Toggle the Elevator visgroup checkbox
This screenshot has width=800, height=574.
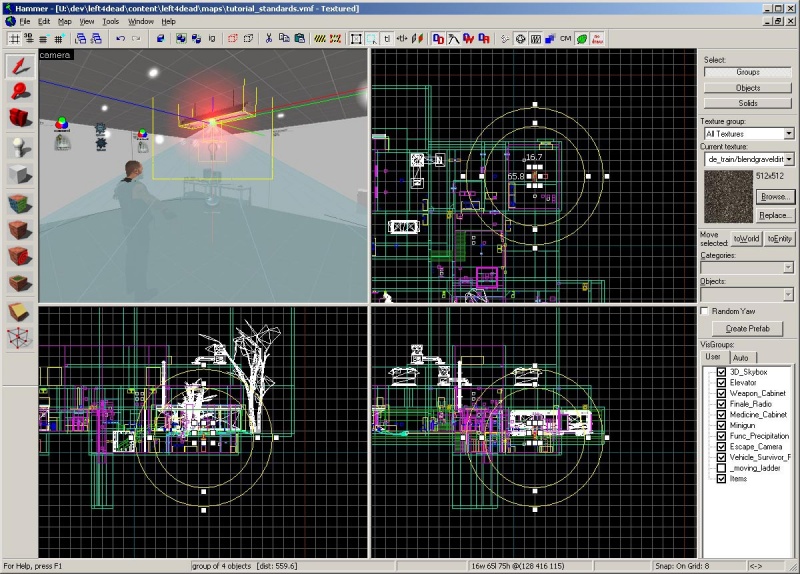click(x=721, y=383)
